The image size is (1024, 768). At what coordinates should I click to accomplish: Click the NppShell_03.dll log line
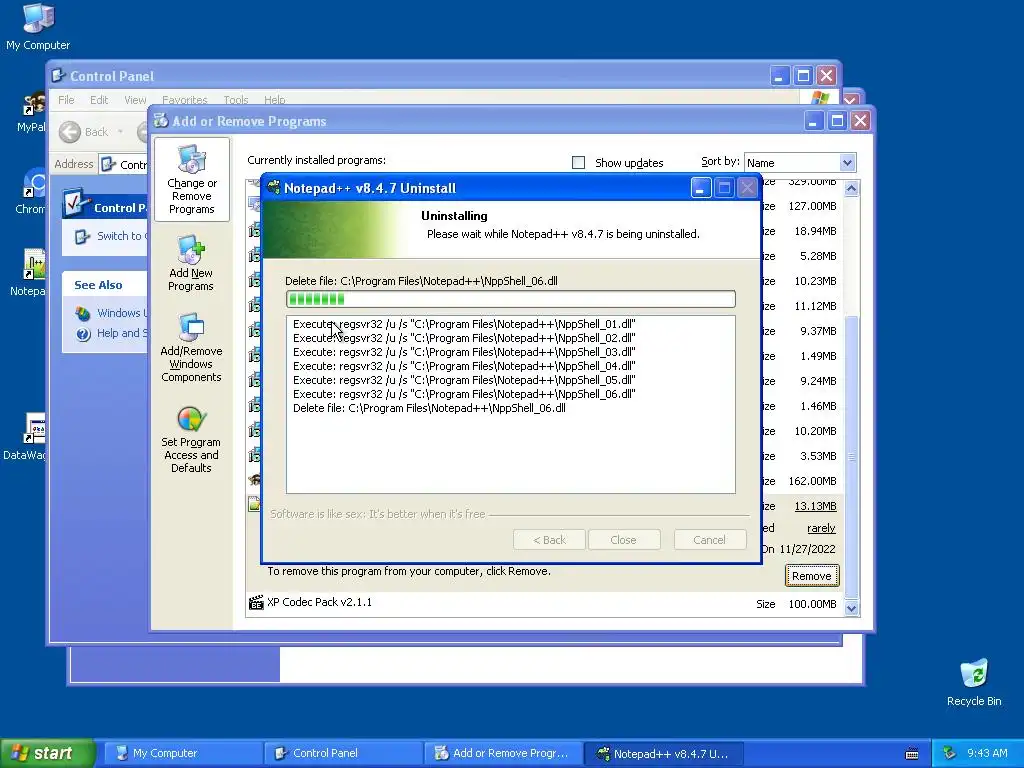click(x=464, y=352)
